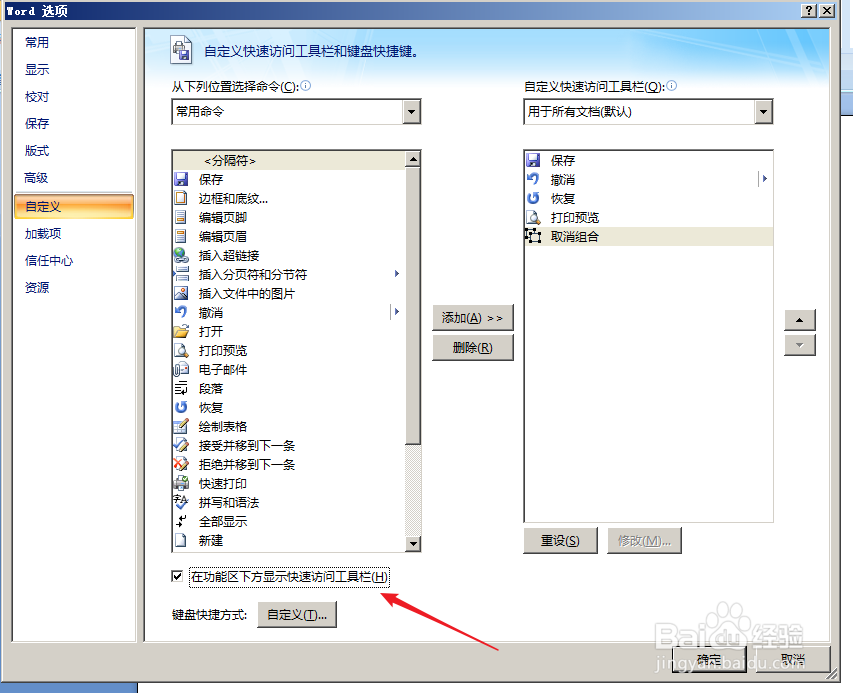Open the 加载项 options category
The image size is (853, 693).
pyautogui.click(x=43, y=233)
